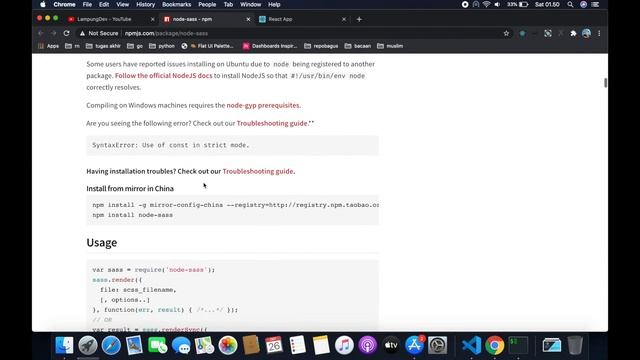Viewport: 640px width, 360px height.
Task: Open the node-gyp prerequisites link
Action: pos(263,105)
